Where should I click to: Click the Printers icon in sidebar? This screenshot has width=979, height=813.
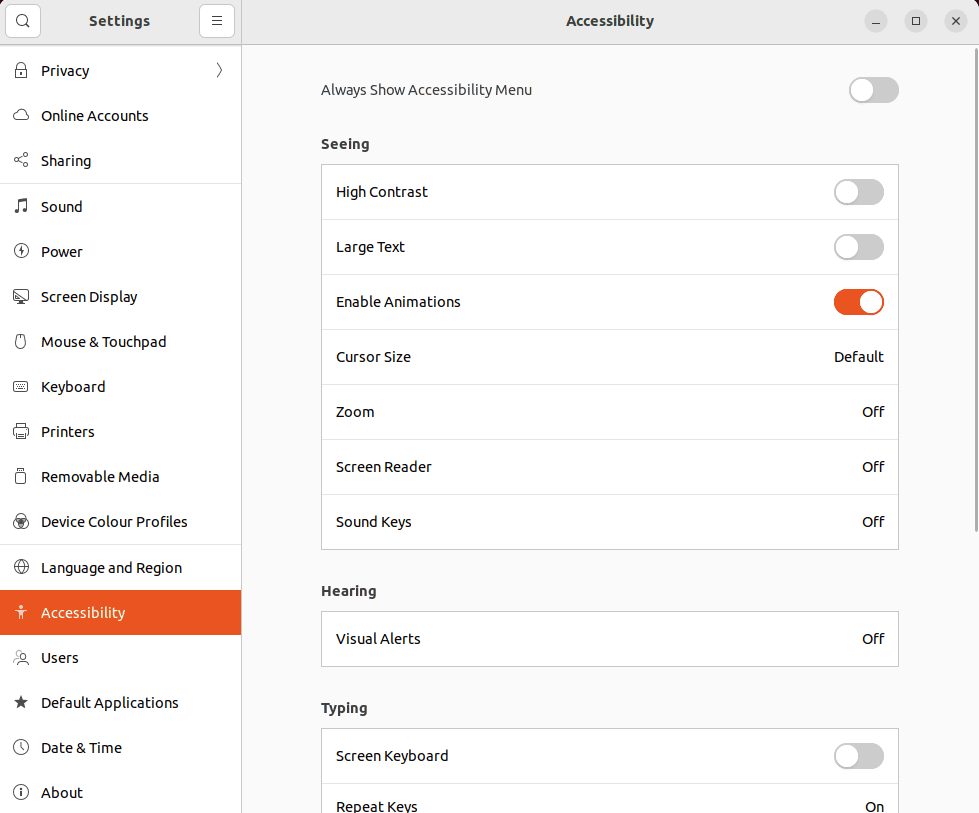(21, 431)
